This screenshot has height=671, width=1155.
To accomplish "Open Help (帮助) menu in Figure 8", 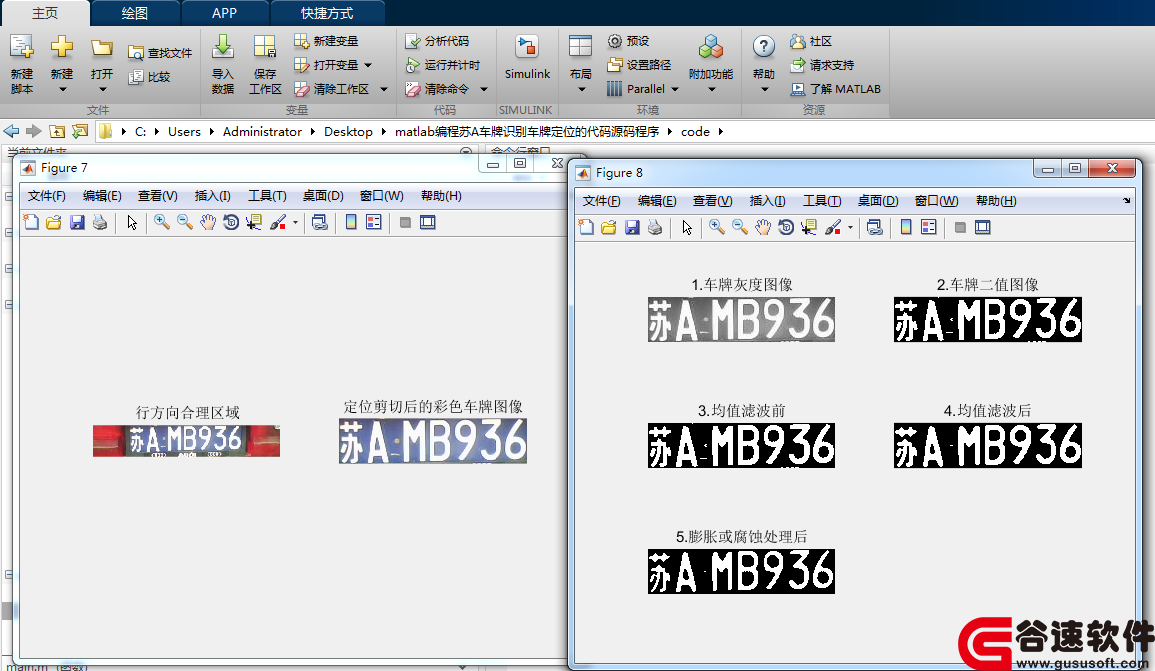I will click(996, 200).
